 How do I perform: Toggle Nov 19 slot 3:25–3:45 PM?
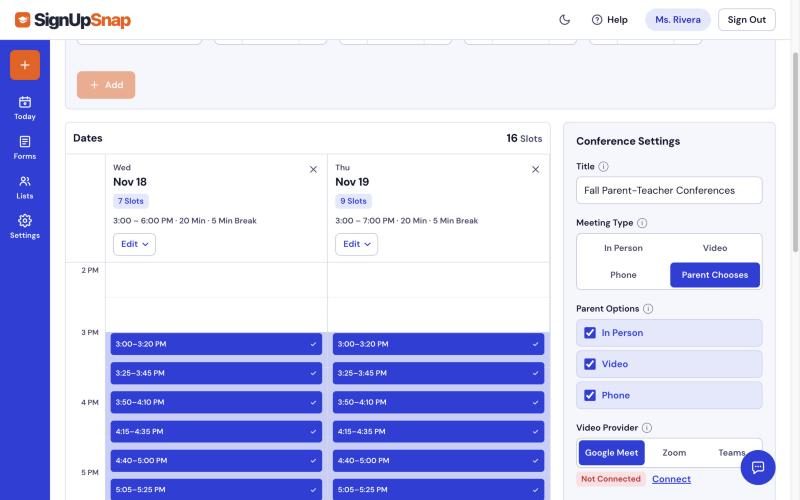point(438,373)
